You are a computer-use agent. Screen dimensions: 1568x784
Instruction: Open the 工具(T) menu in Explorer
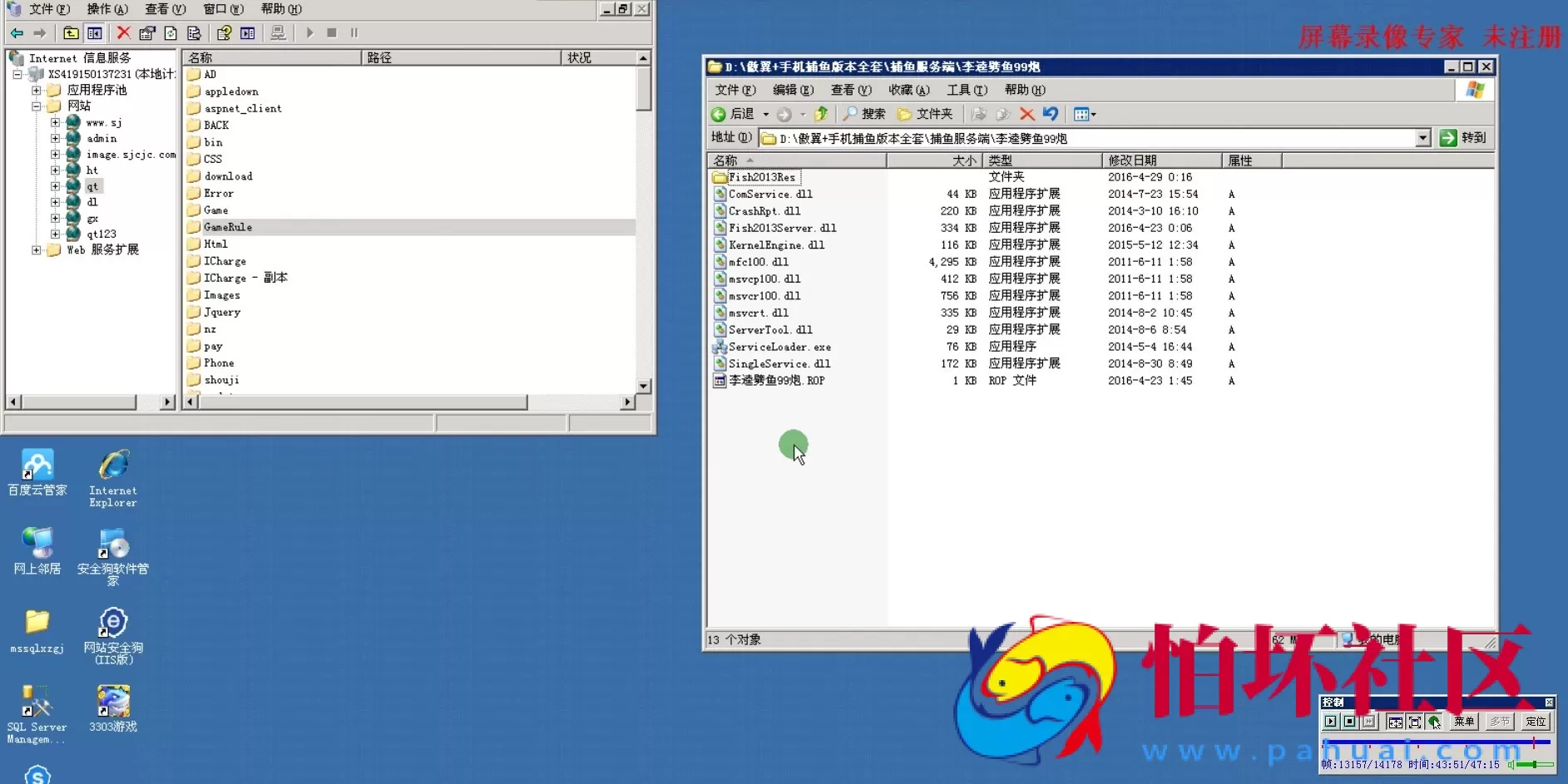pyautogui.click(x=967, y=90)
